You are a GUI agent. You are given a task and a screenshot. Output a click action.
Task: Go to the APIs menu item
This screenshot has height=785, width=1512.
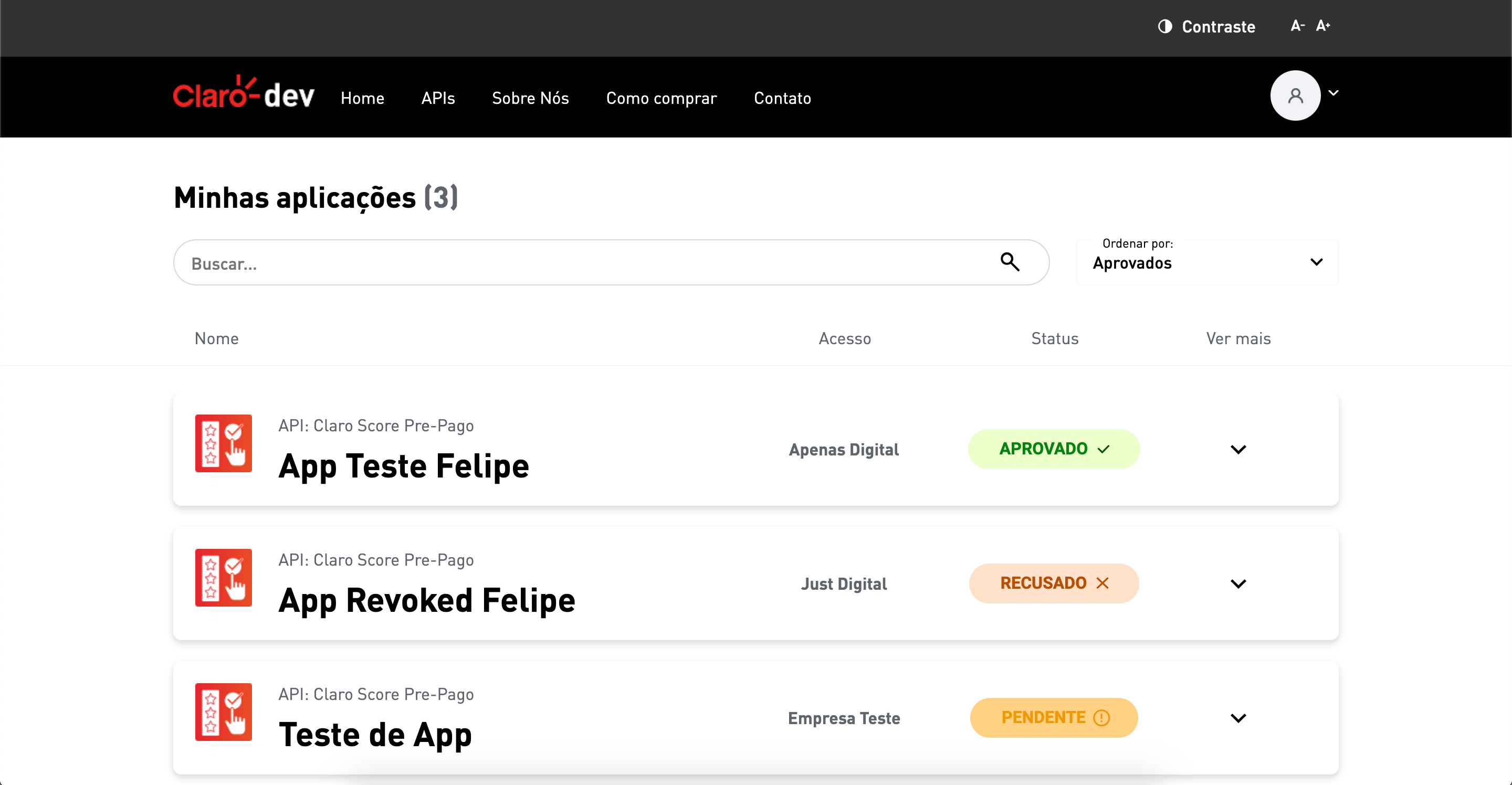click(x=438, y=98)
